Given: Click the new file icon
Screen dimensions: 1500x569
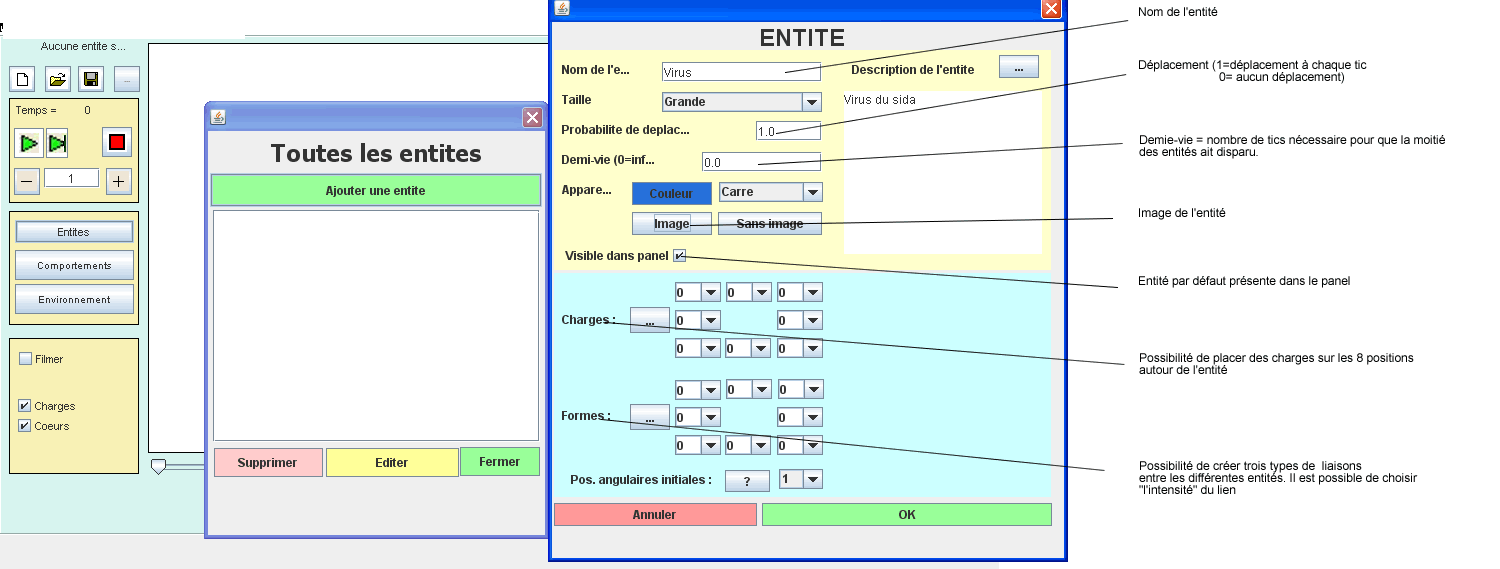Looking at the screenshot, I should [x=23, y=80].
